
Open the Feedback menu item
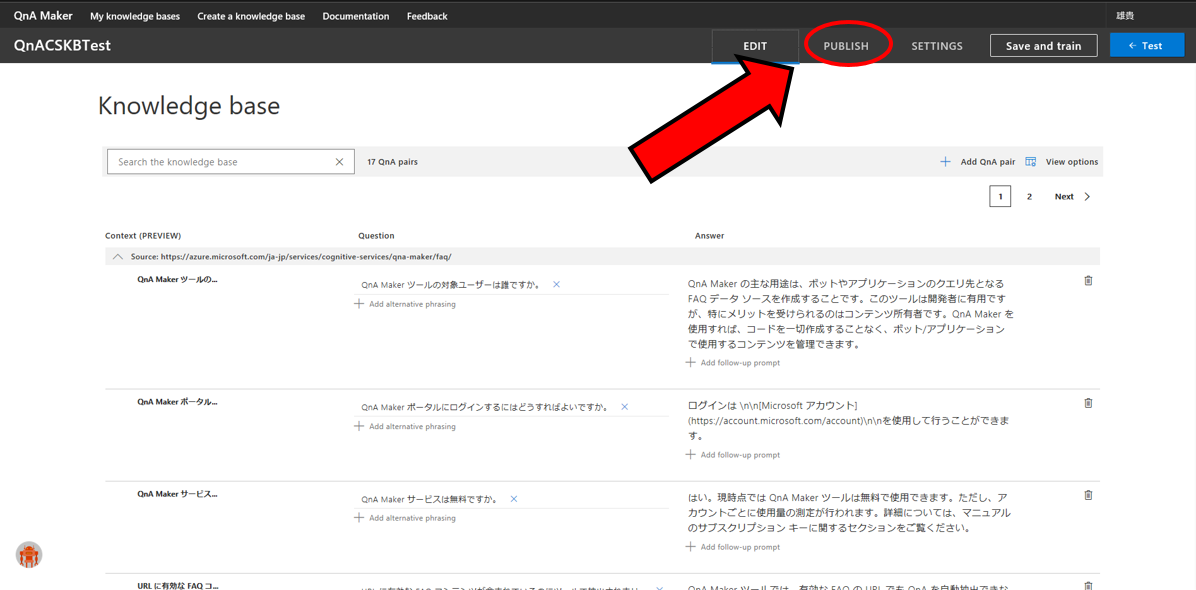coord(427,16)
